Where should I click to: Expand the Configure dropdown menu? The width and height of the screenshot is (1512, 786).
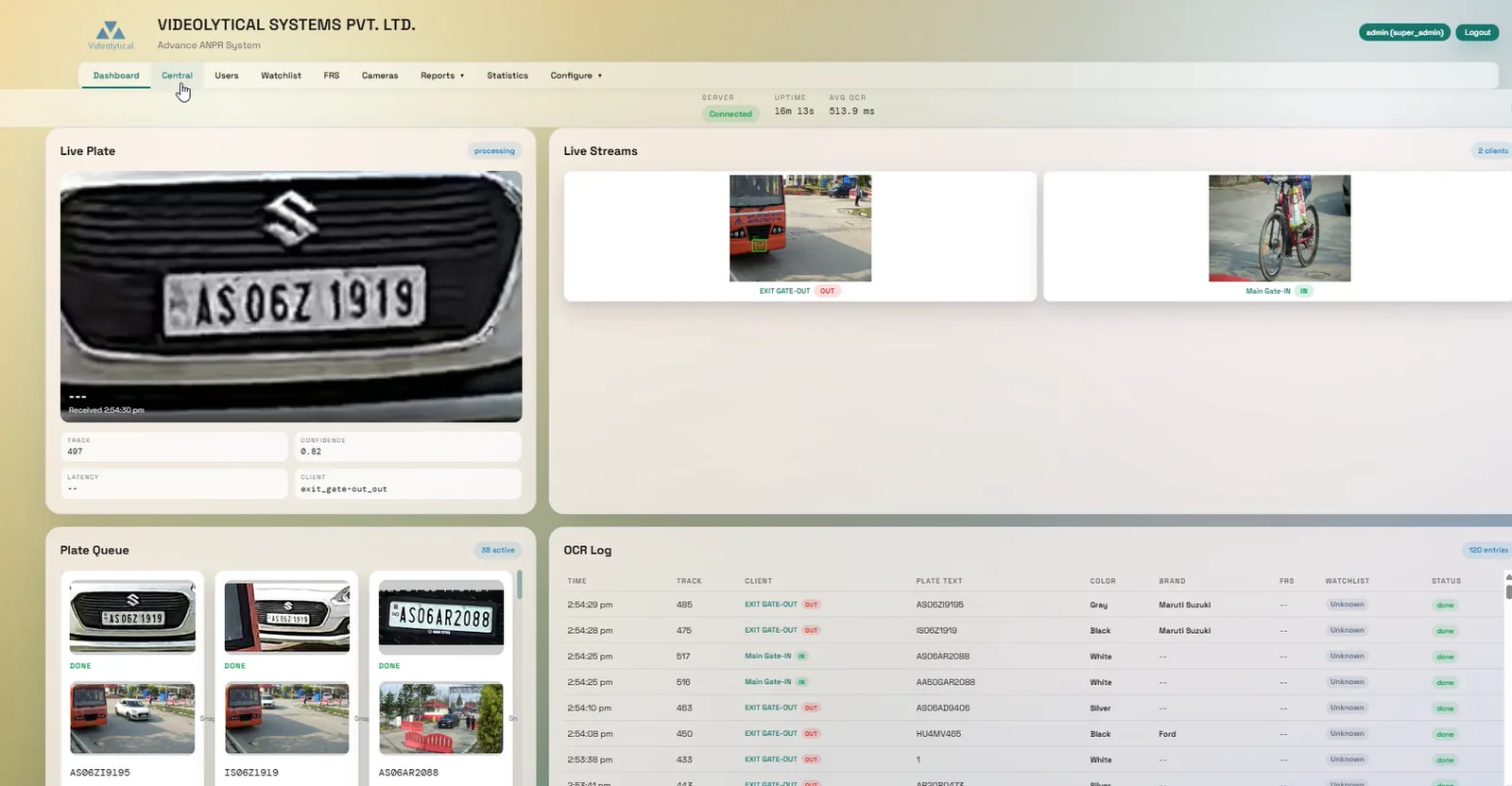[576, 76]
